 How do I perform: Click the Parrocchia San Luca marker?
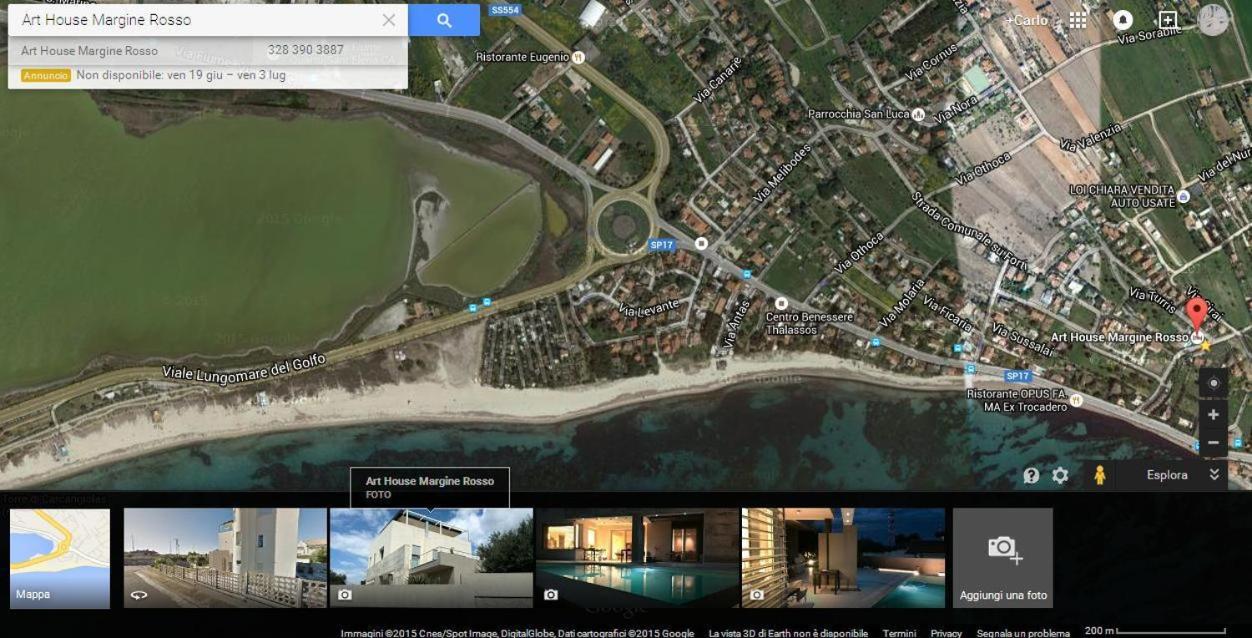pyautogui.click(x=918, y=114)
